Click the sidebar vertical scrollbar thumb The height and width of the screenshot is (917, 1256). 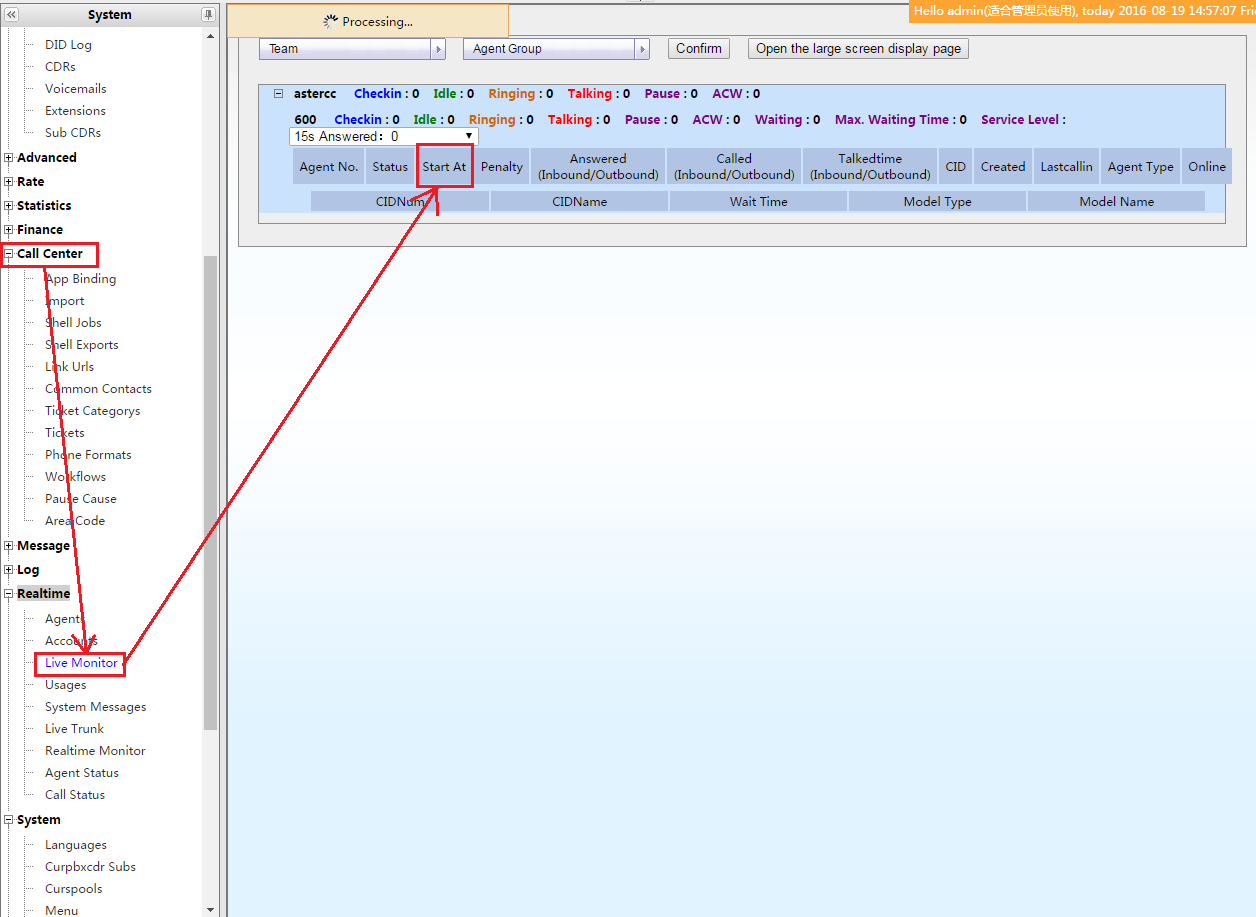point(210,490)
